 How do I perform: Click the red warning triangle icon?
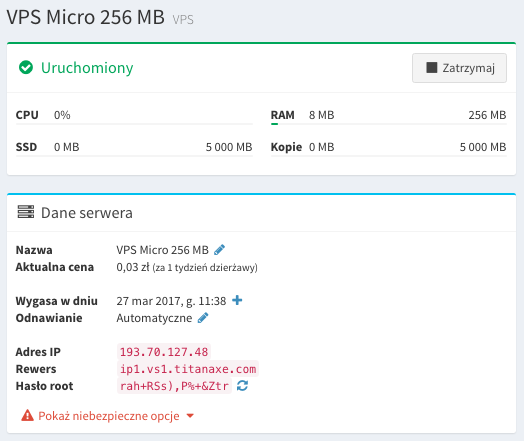[27, 416]
